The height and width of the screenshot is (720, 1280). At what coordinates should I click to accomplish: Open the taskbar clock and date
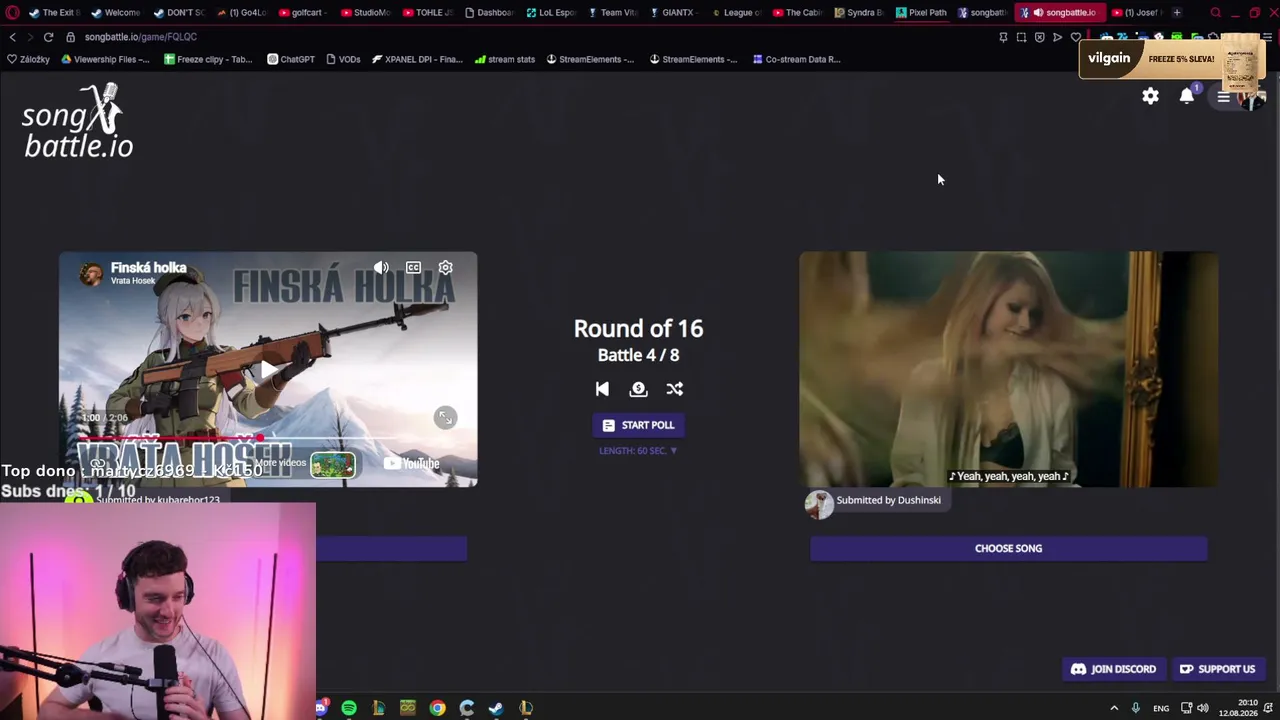coord(1238,708)
